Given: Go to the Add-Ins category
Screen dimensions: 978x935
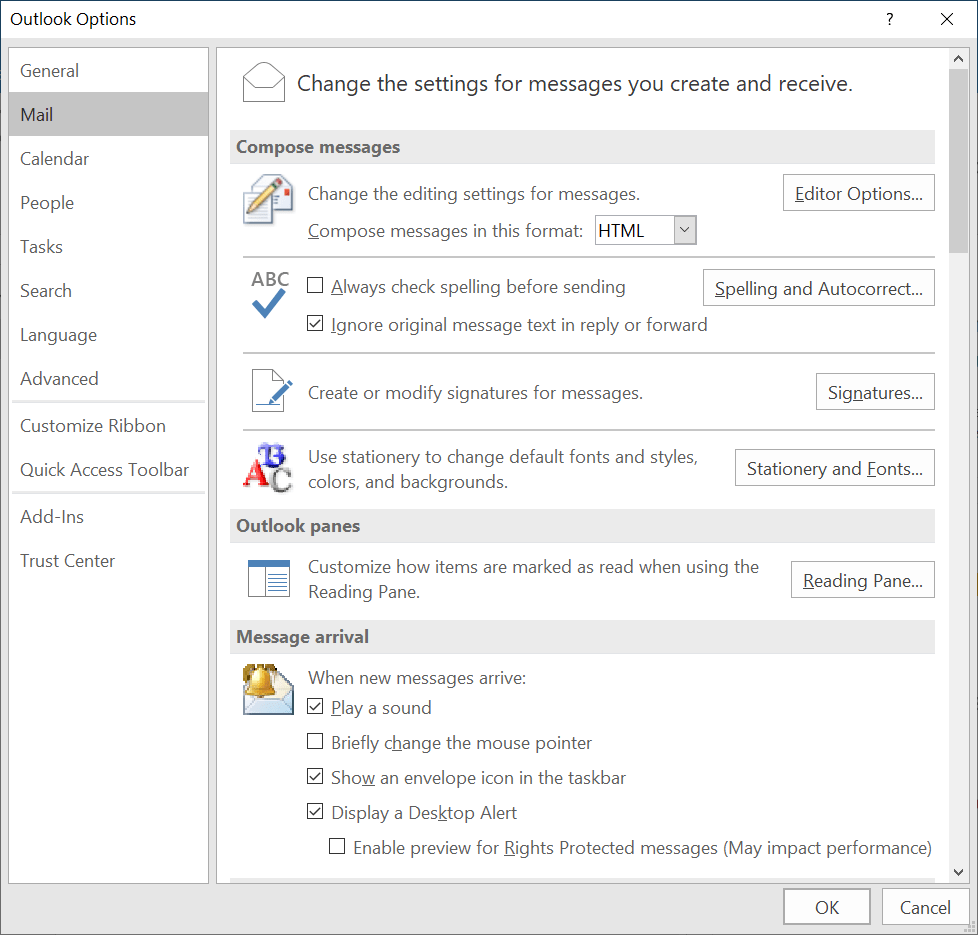Looking at the screenshot, I should point(109,516).
